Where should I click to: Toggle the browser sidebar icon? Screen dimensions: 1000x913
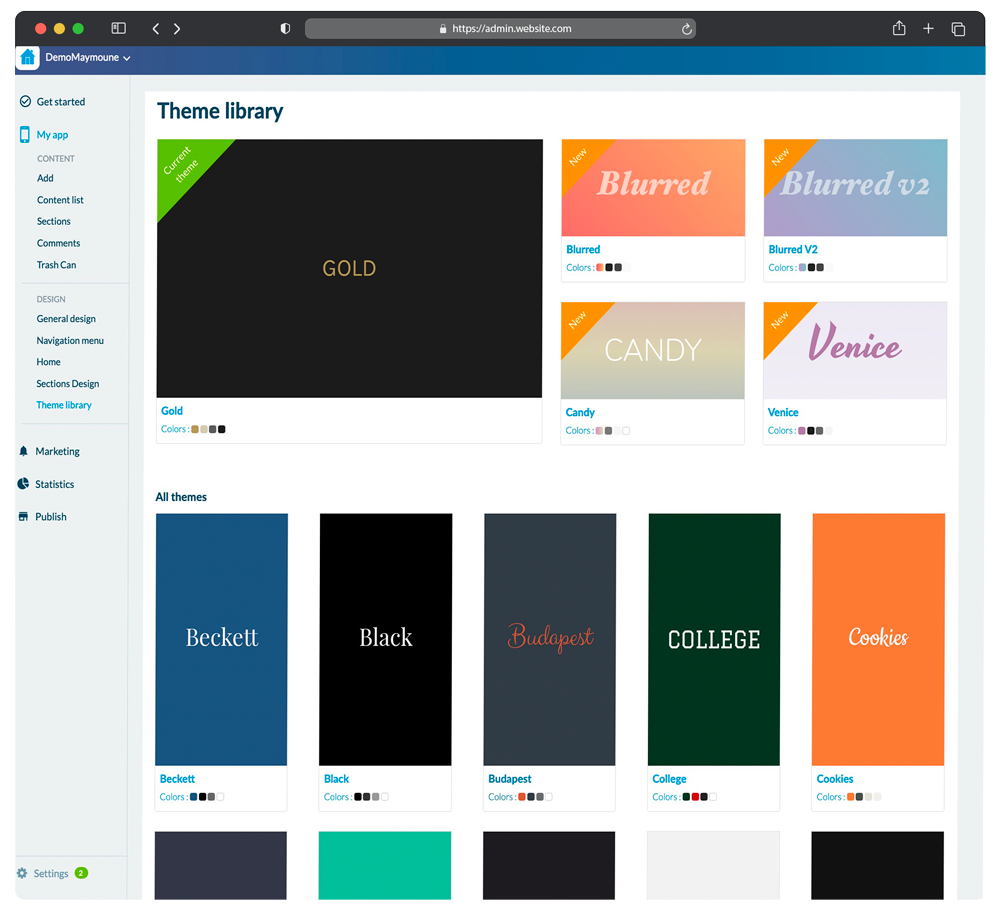(119, 28)
